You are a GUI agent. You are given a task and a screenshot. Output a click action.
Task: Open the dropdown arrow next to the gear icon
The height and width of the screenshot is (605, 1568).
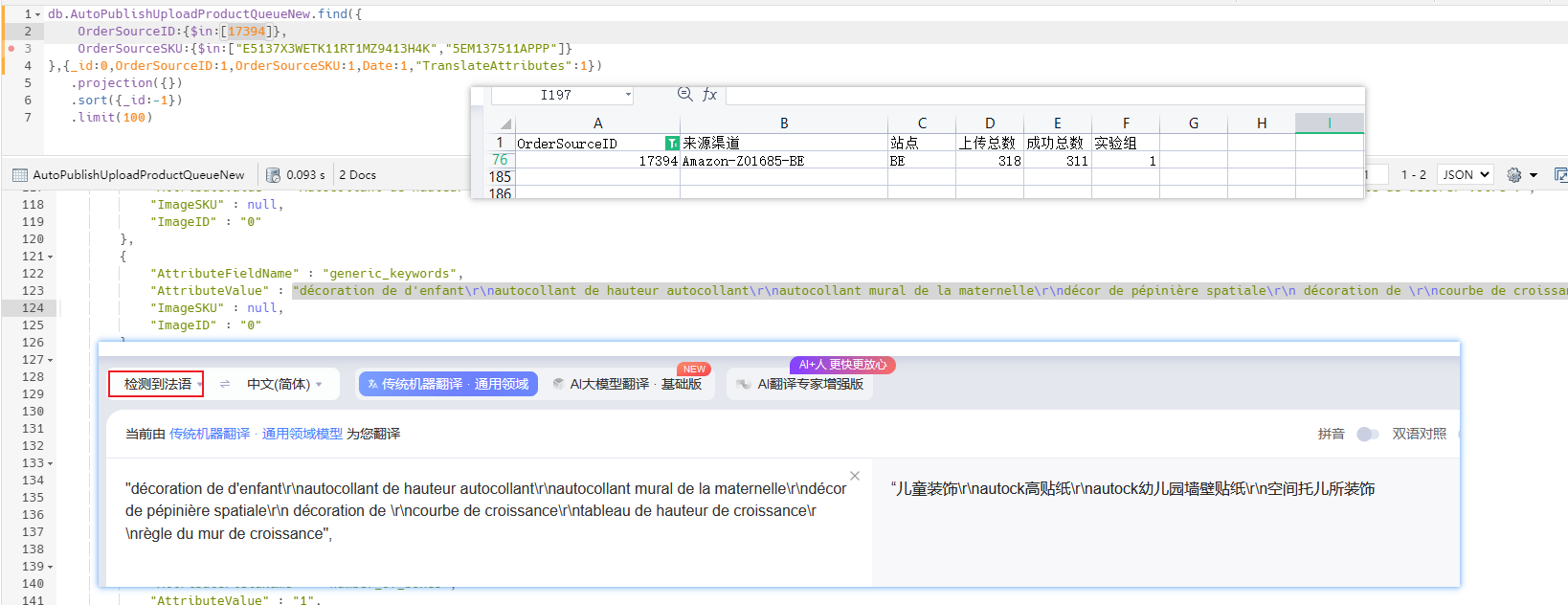point(1534,175)
